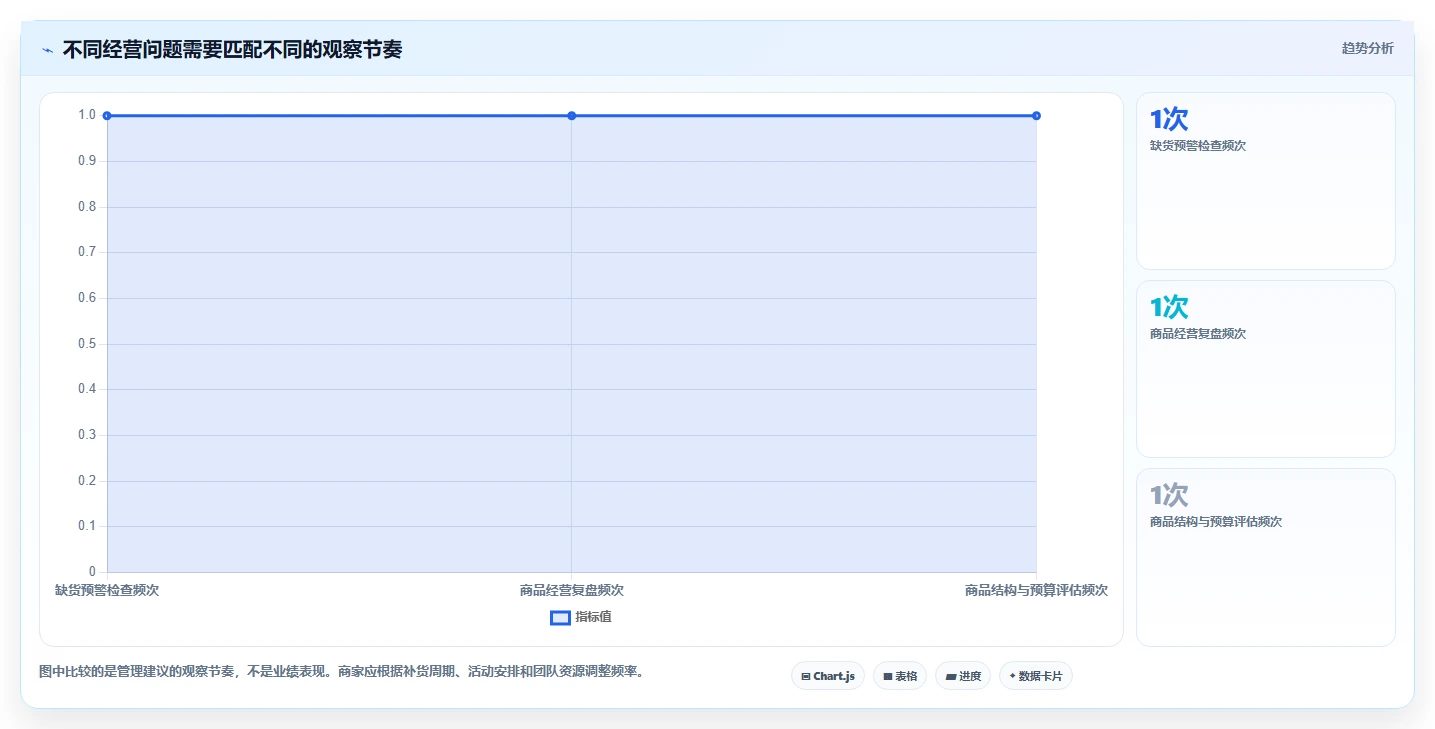Viewport: 1435px width, 729px height.
Task: Click the 缺货预警检查频次 x-axis label
Action: 107,590
